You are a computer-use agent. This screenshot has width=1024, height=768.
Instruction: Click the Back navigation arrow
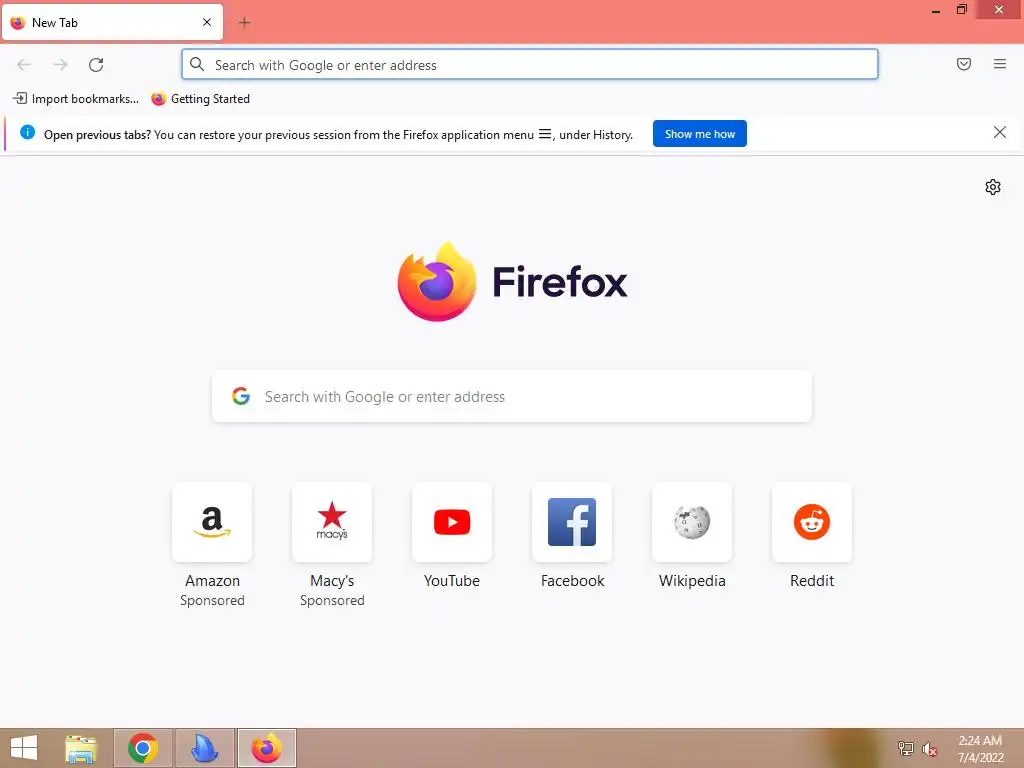24,65
